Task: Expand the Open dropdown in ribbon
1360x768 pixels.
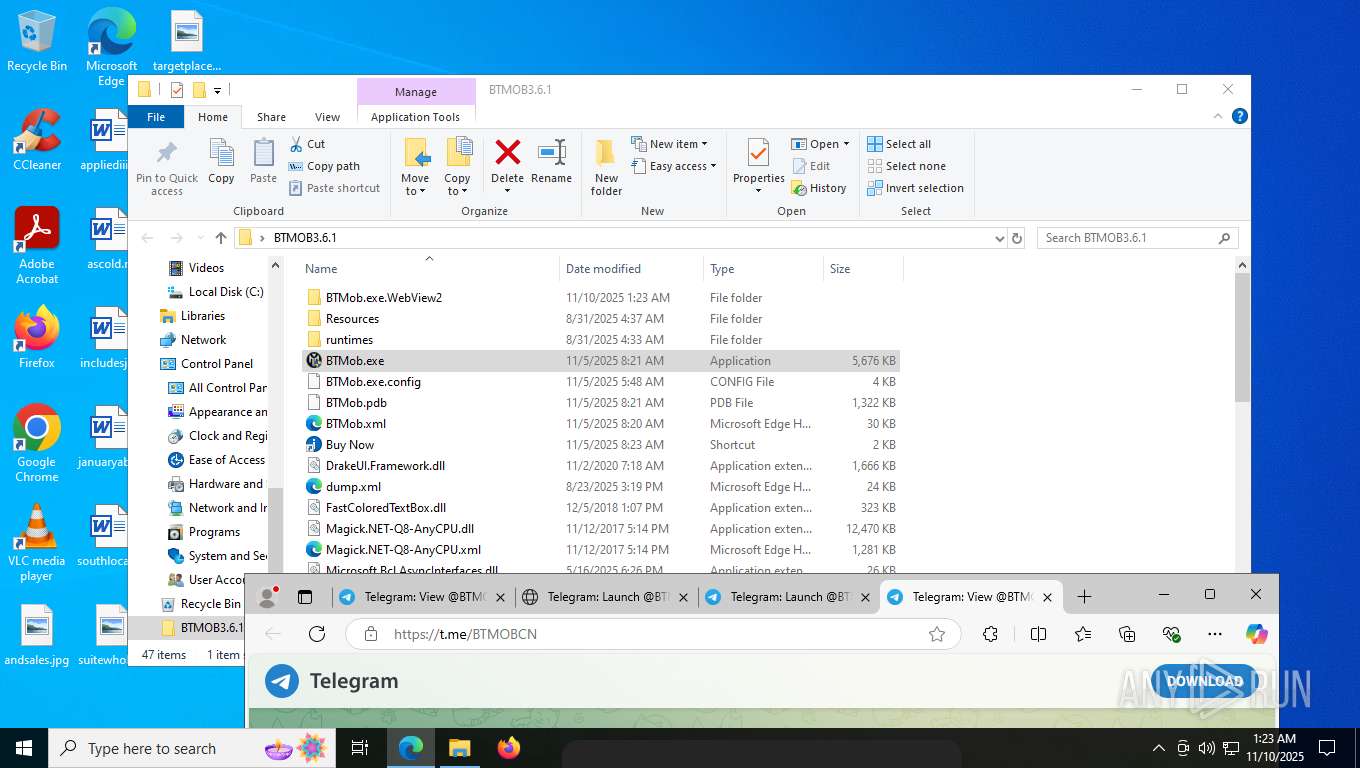Action: pos(820,144)
